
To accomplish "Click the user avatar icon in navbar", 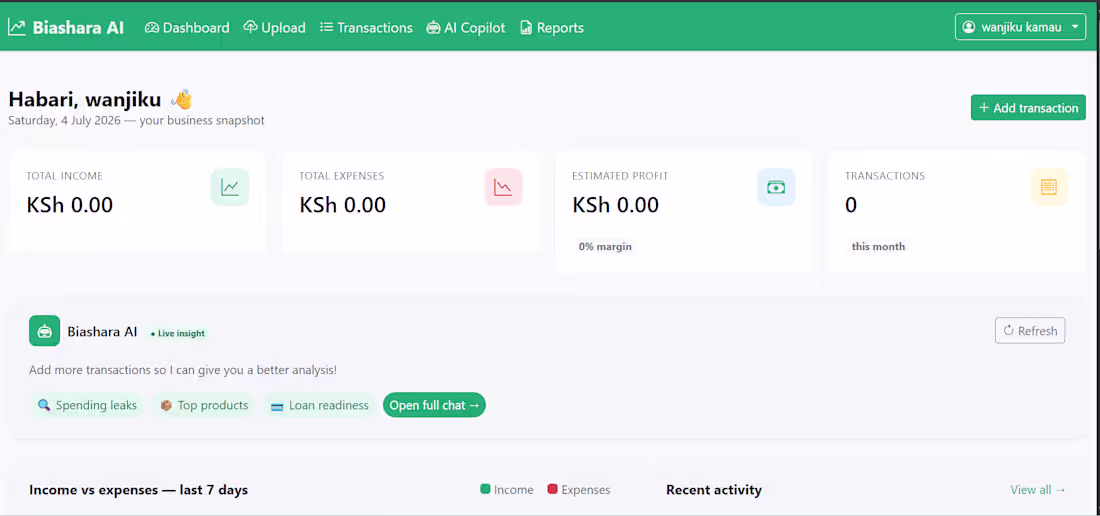I will point(969,27).
